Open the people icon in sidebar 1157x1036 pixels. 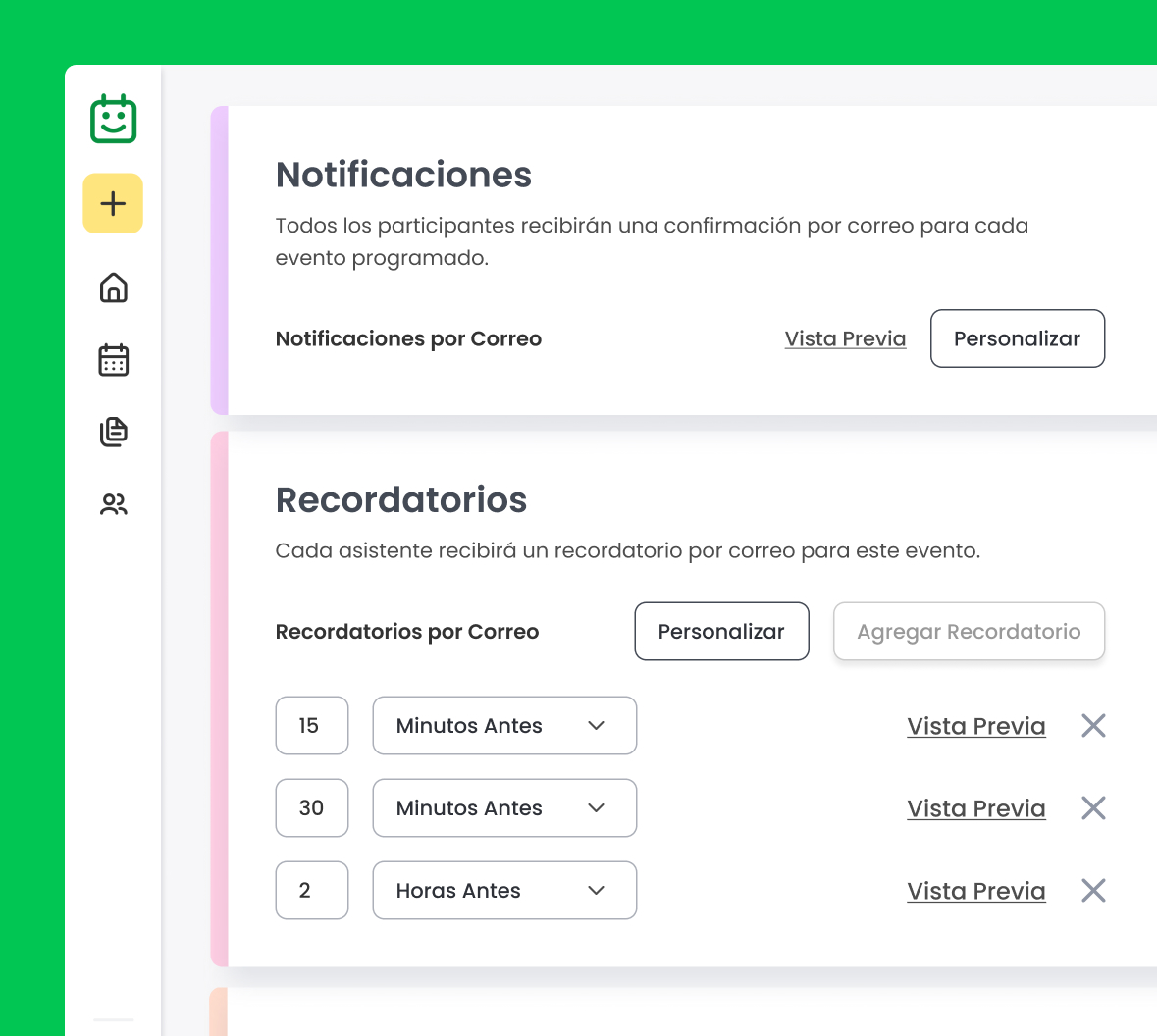click(x=114, y=504)
